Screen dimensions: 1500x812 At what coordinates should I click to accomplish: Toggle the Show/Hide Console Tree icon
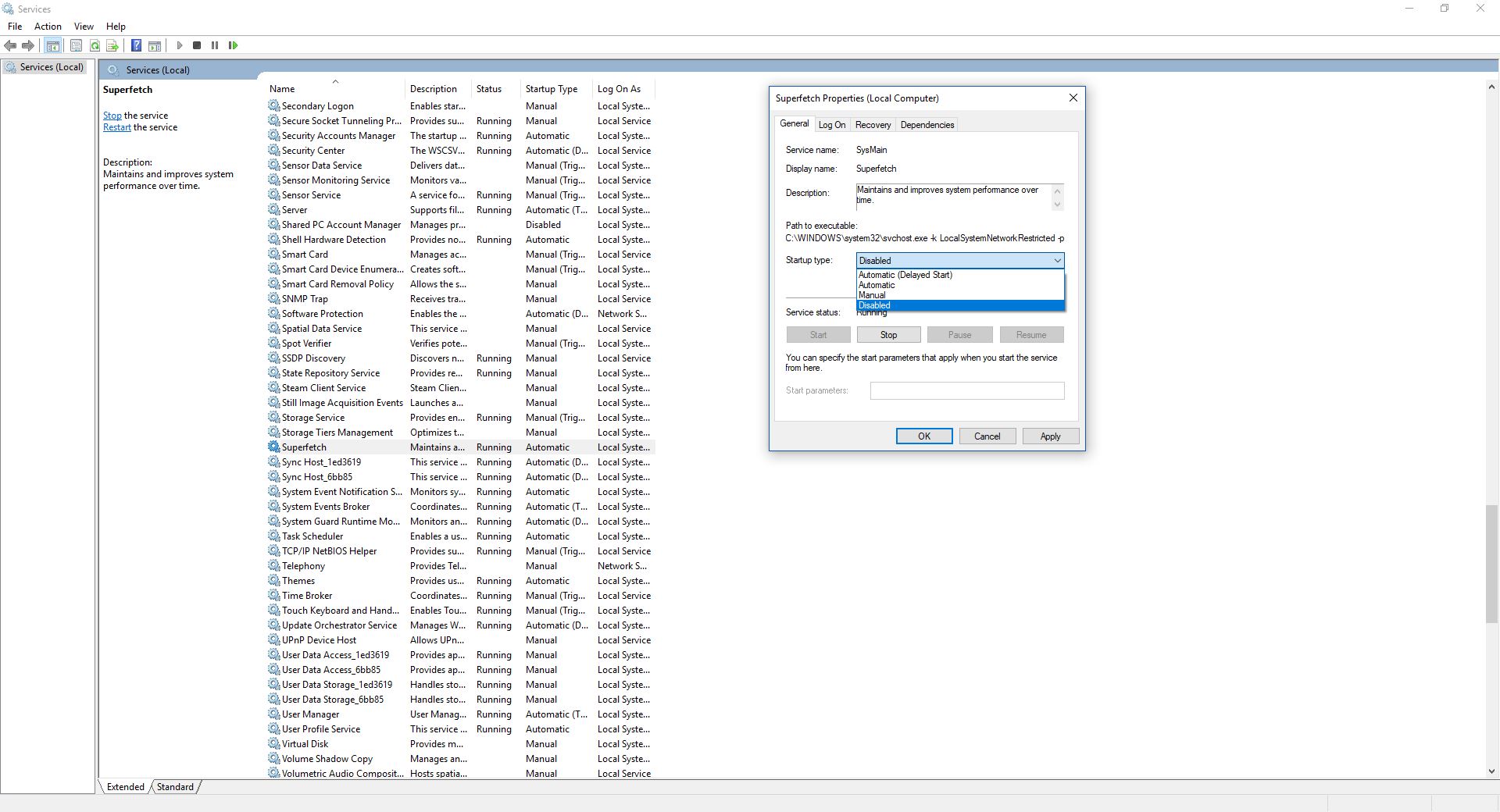pyautogui.click(x=52, y=45)
